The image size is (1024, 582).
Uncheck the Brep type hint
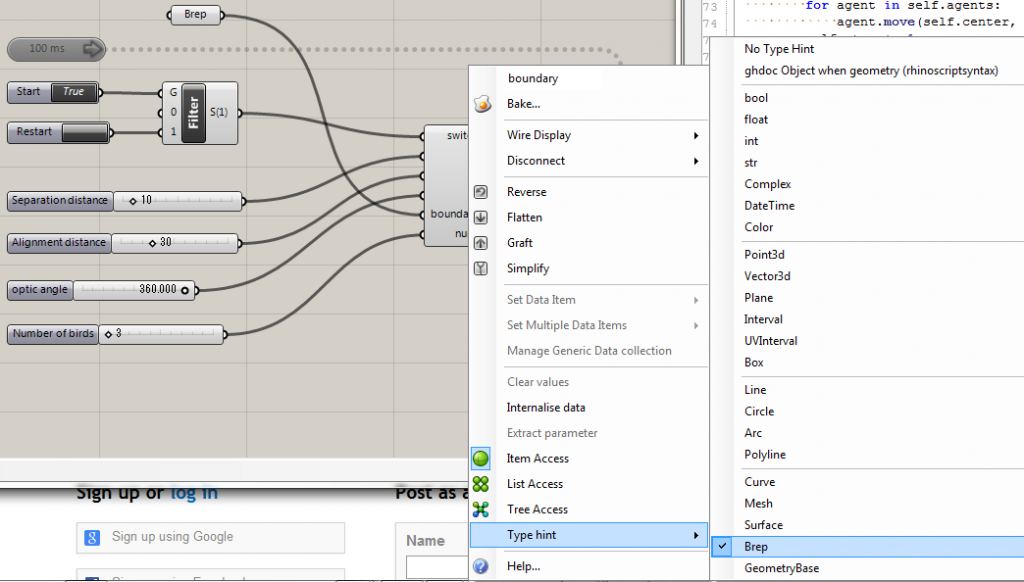point(756,547)
